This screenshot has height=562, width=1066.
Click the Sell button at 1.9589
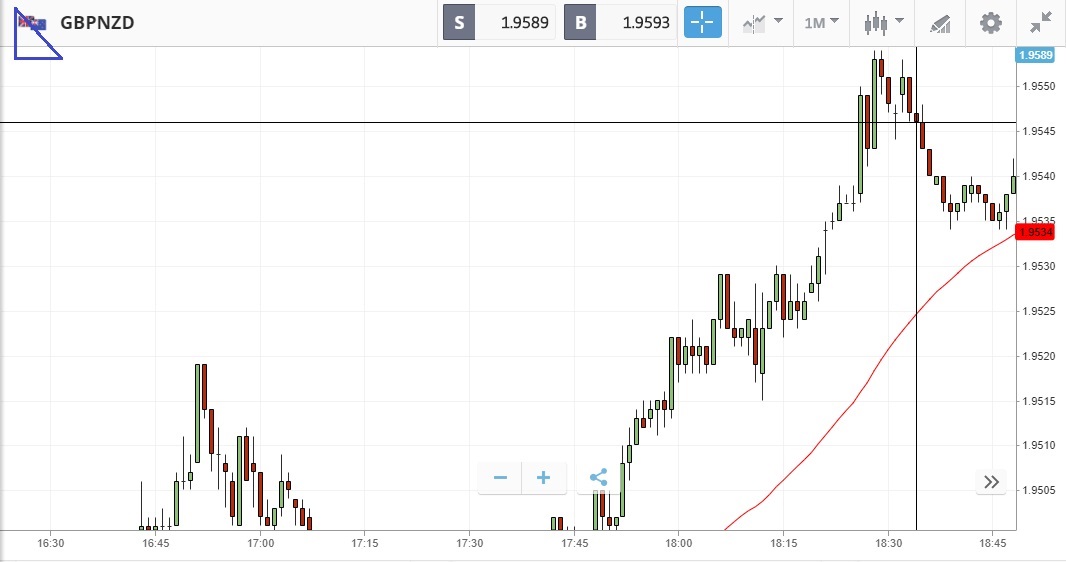[500, 22]
